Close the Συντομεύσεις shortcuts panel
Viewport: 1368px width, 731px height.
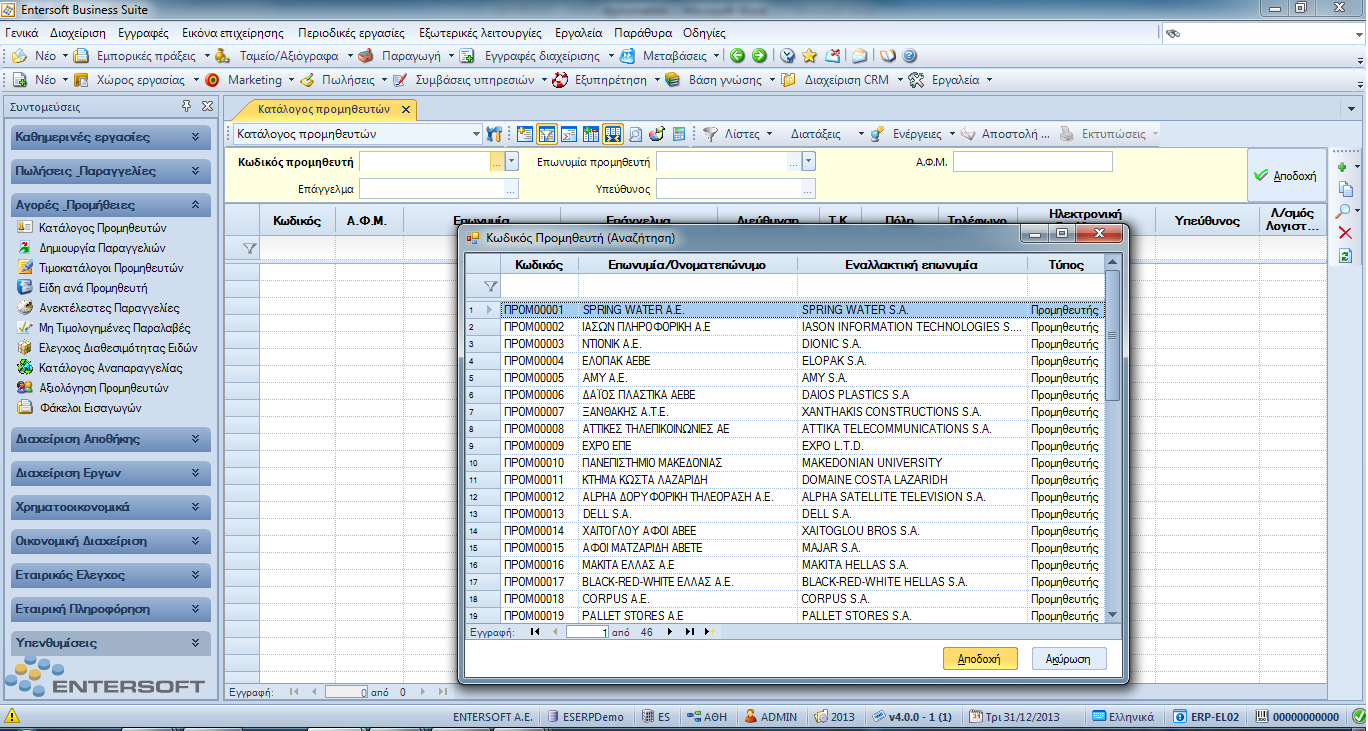(x=207, y=106)
